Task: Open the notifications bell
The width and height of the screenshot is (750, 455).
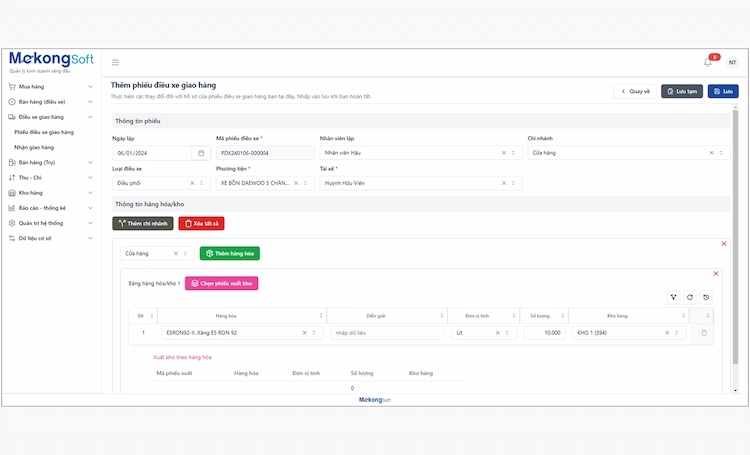Action: coord(708,62)
